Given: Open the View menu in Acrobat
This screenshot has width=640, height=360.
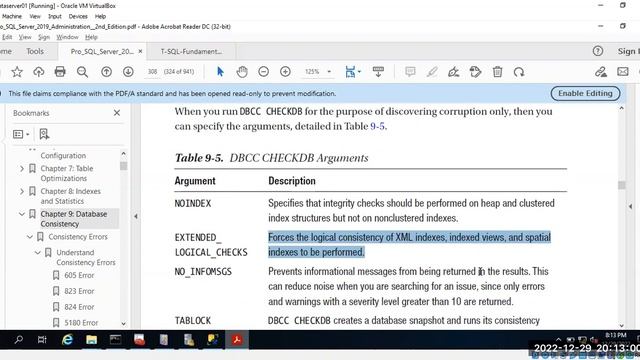Looking at the screenshot, I should [x=25, y=37].
